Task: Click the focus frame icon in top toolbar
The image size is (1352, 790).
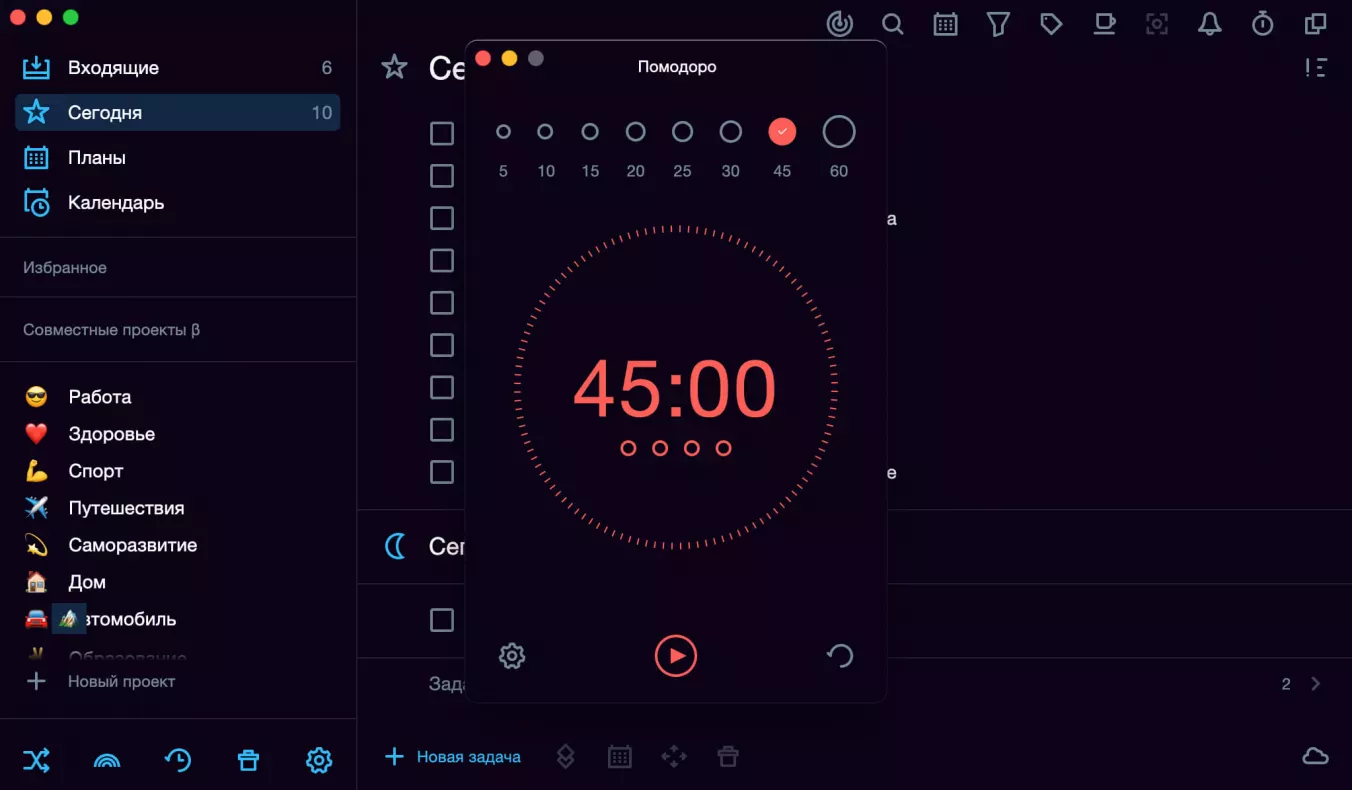Action: click(x=1157, y=24)
